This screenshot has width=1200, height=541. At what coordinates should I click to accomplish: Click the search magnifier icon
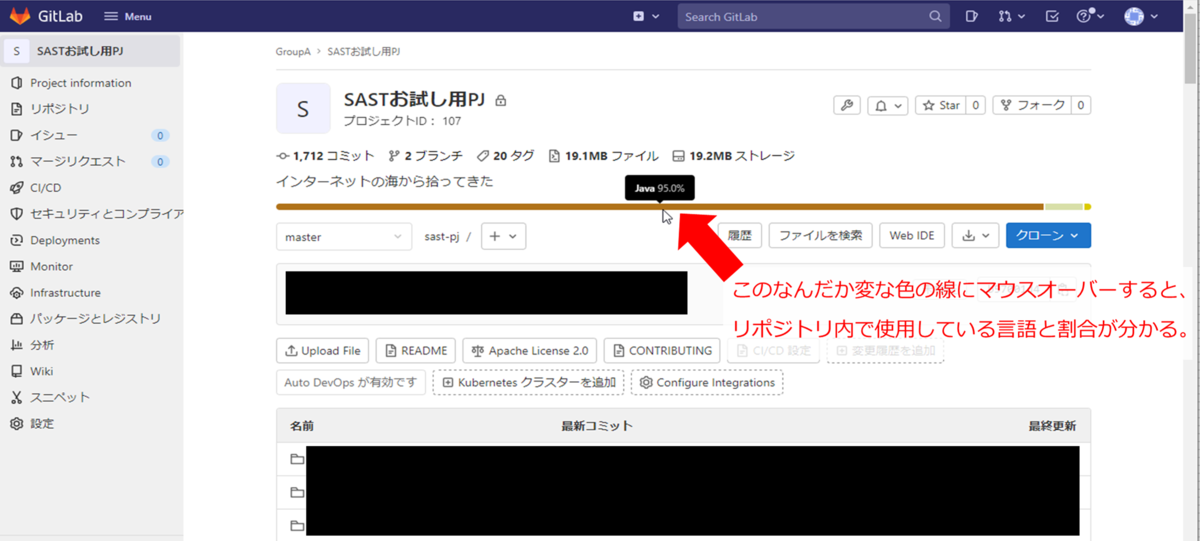pyautogui.click(x=935, y=17)
